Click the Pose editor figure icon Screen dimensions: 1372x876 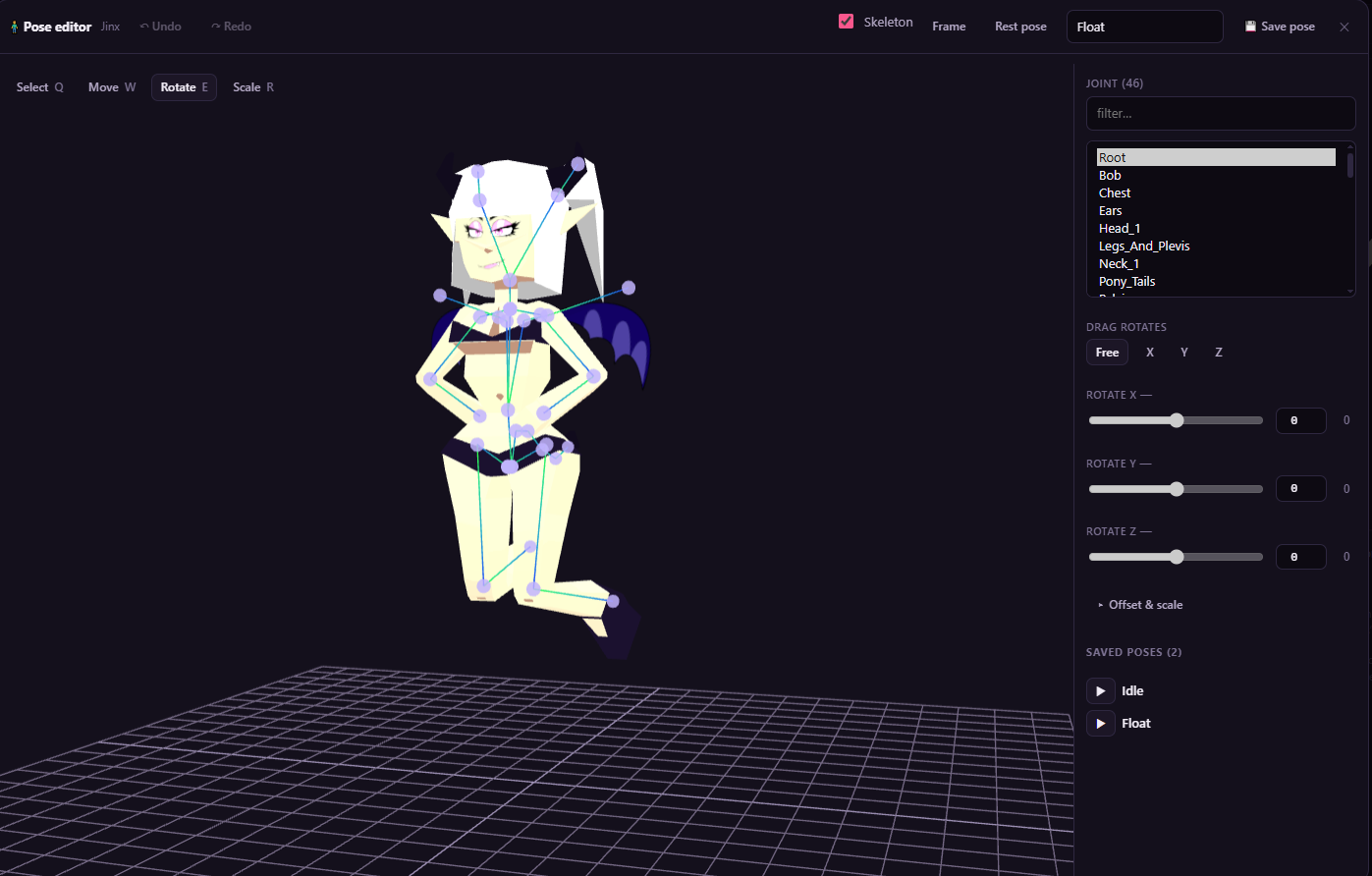coord(14,27)
